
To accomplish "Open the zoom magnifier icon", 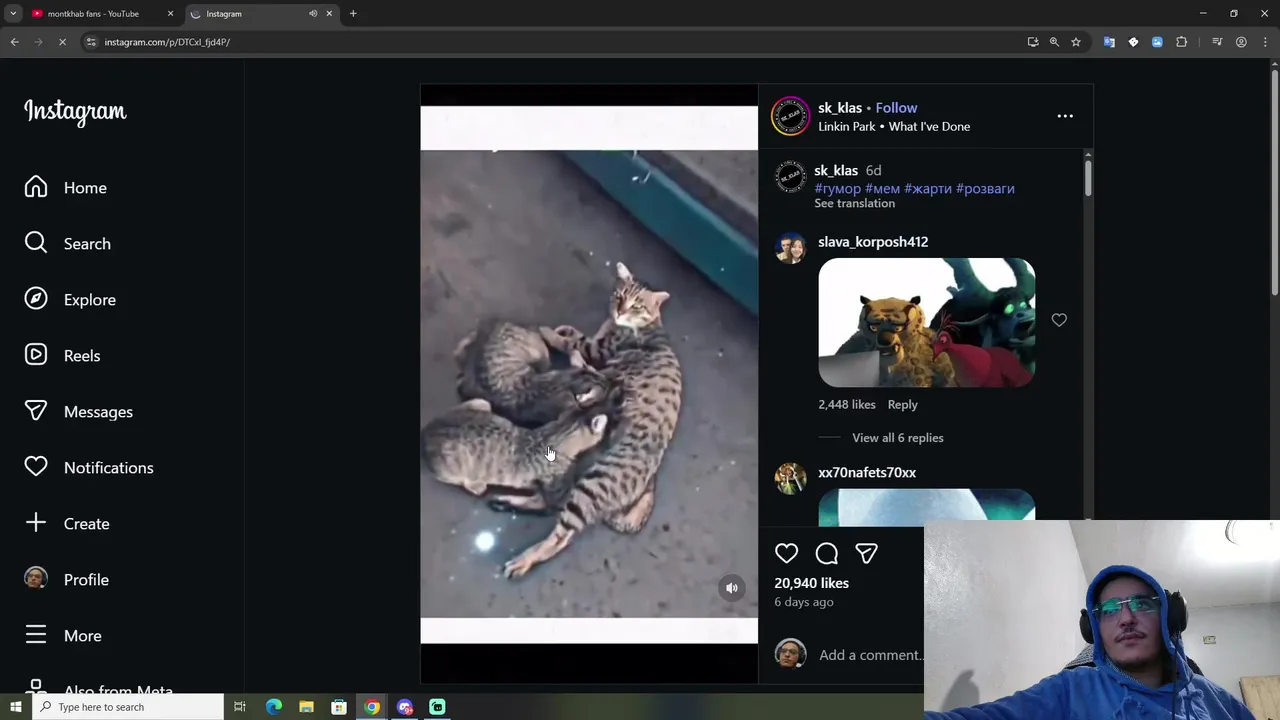I will (x=1054, y=42).
